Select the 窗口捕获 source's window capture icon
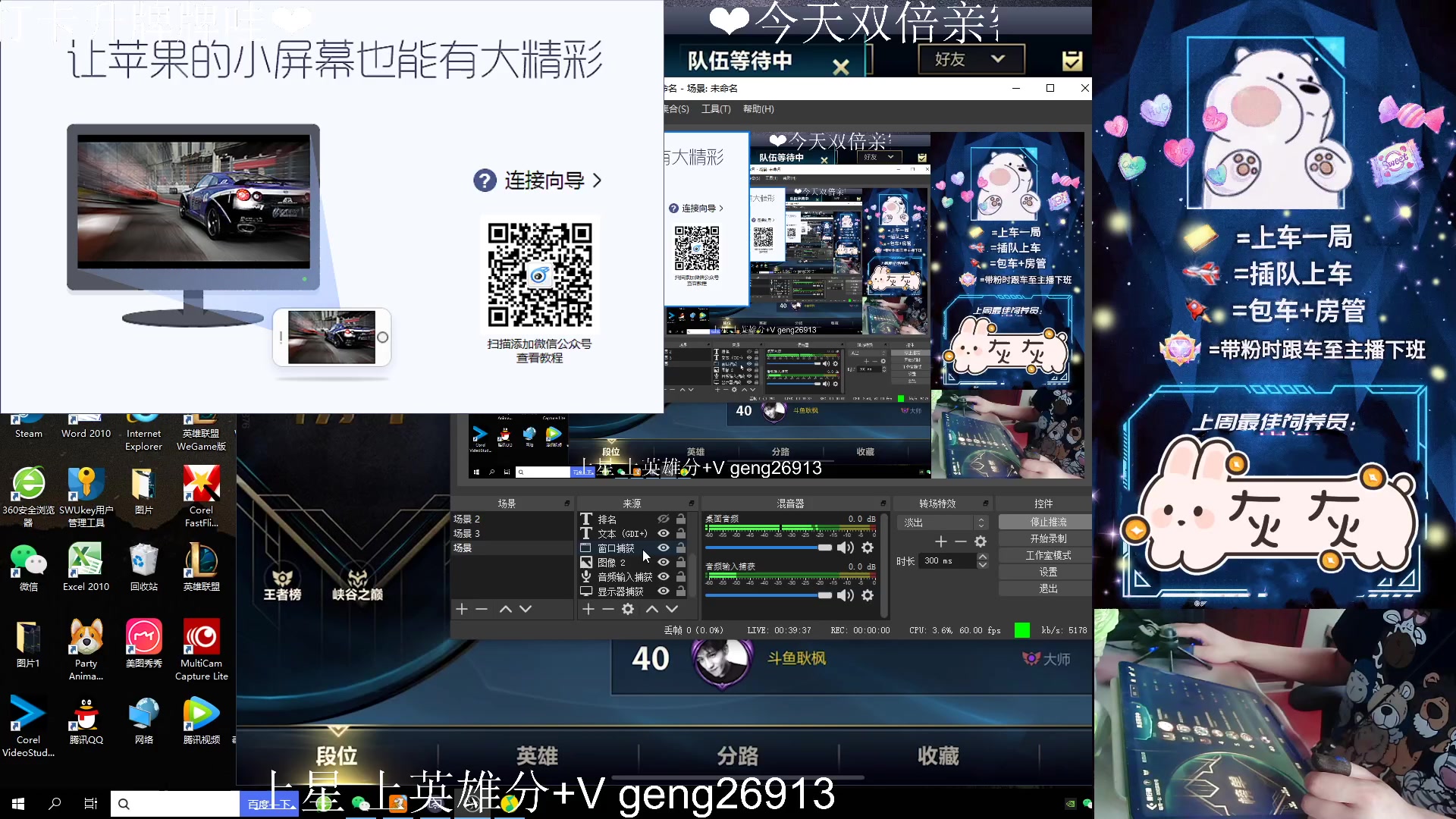The height and width of the screenshot is (819, 1456). 586,548
